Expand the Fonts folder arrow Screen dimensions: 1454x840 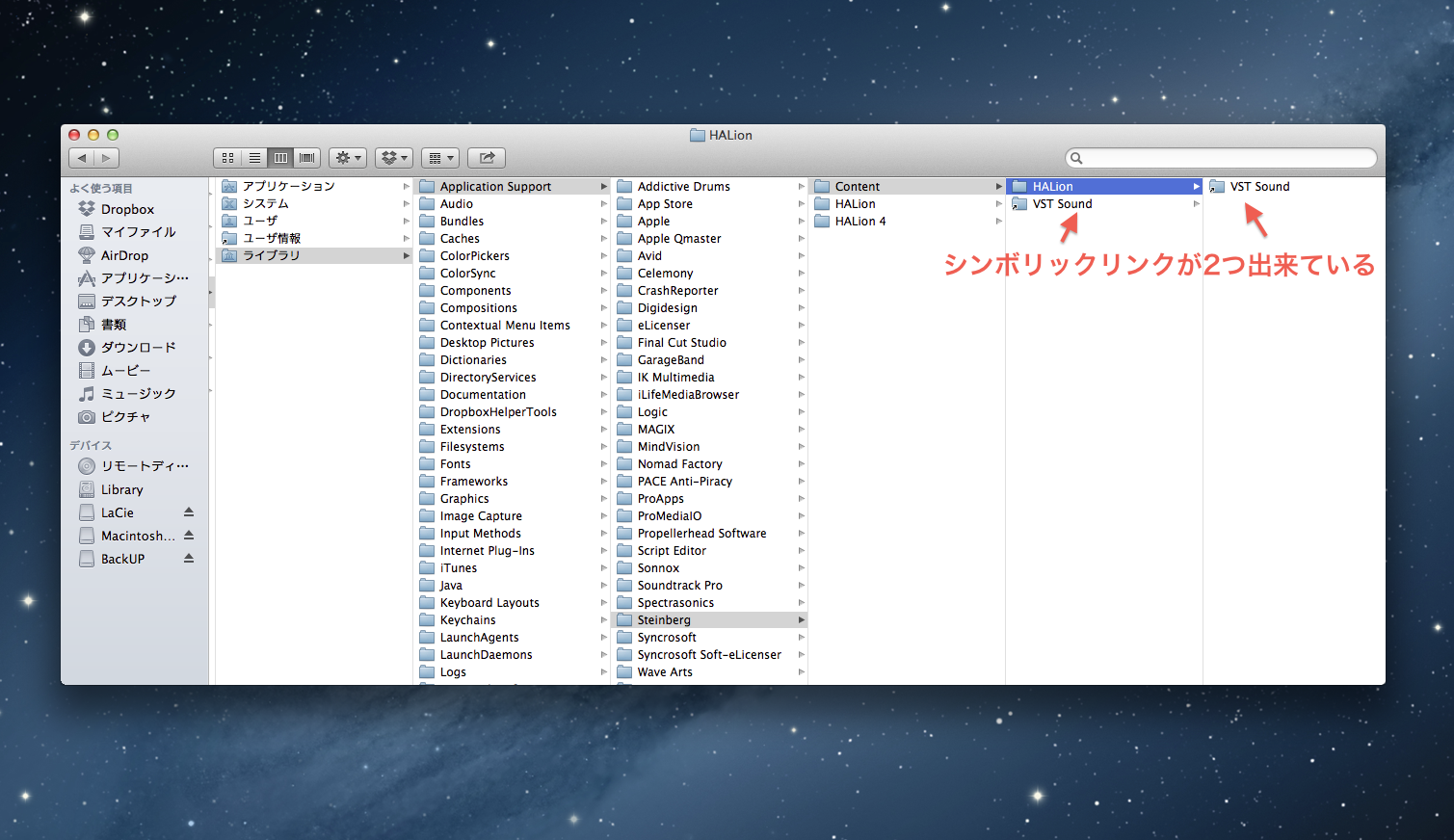(604, 464)
